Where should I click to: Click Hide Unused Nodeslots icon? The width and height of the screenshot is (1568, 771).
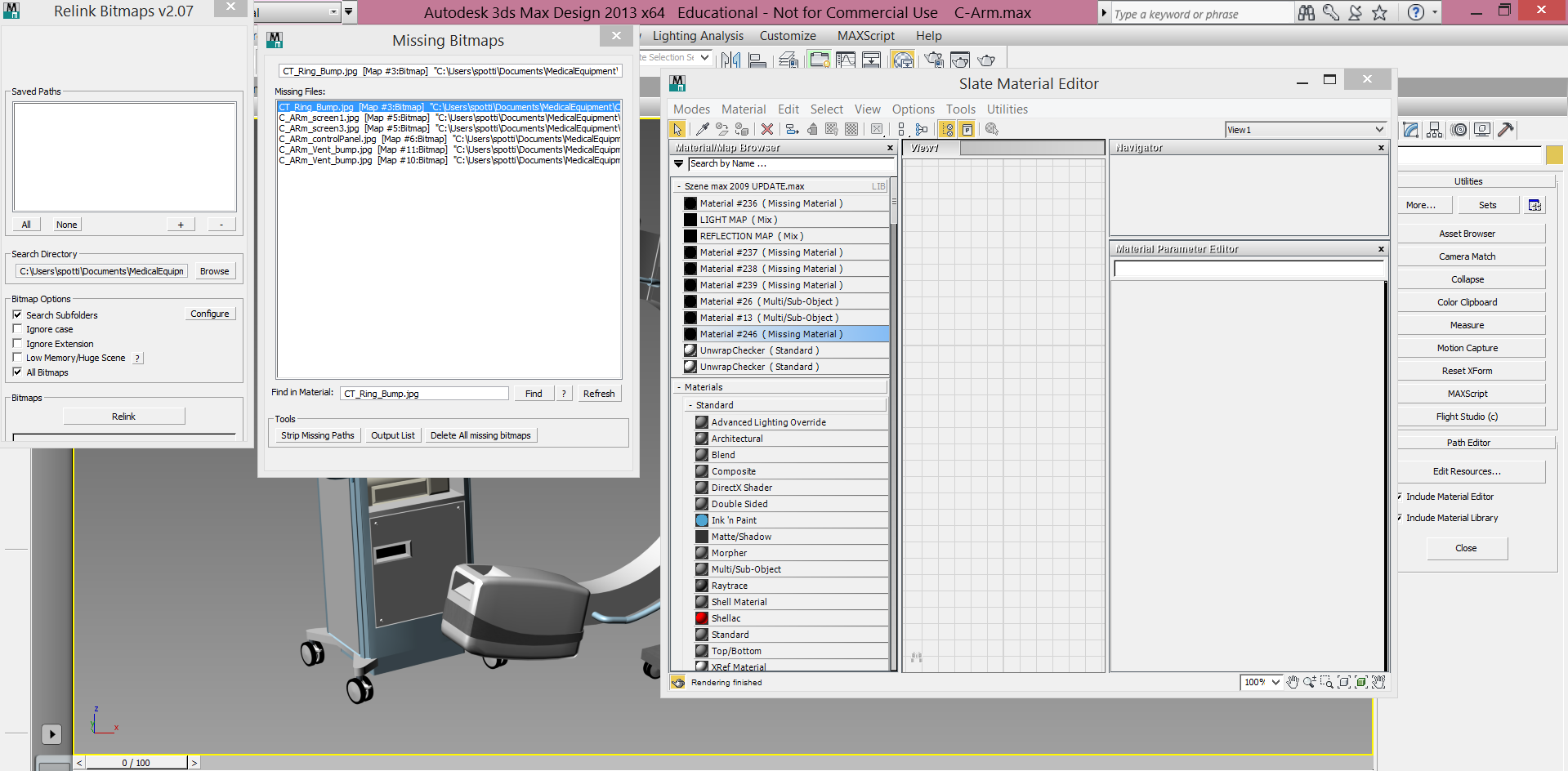pyautogui.click(x=812, y=129)
